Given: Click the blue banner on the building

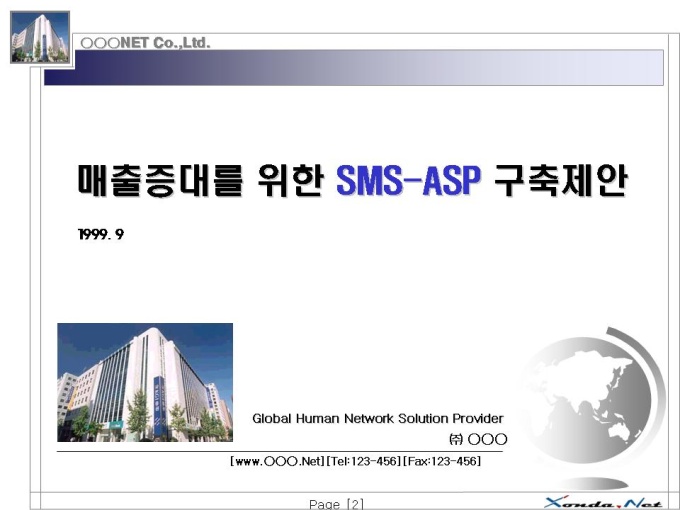Looking at the screenshot, I should click(159, 406).
